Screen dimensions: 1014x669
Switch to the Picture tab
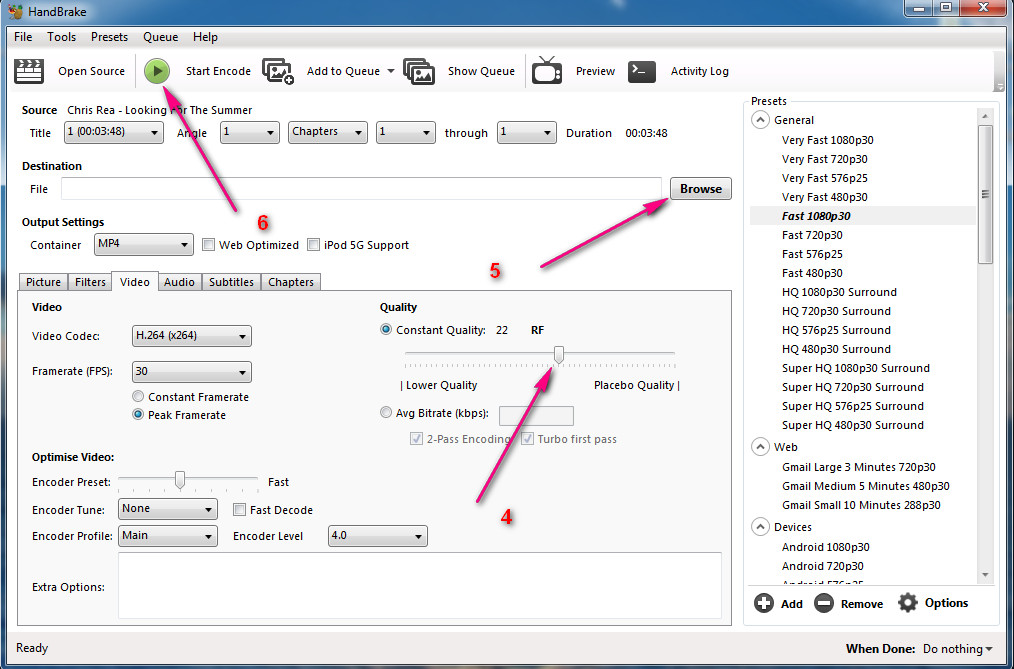coord(43,282)
